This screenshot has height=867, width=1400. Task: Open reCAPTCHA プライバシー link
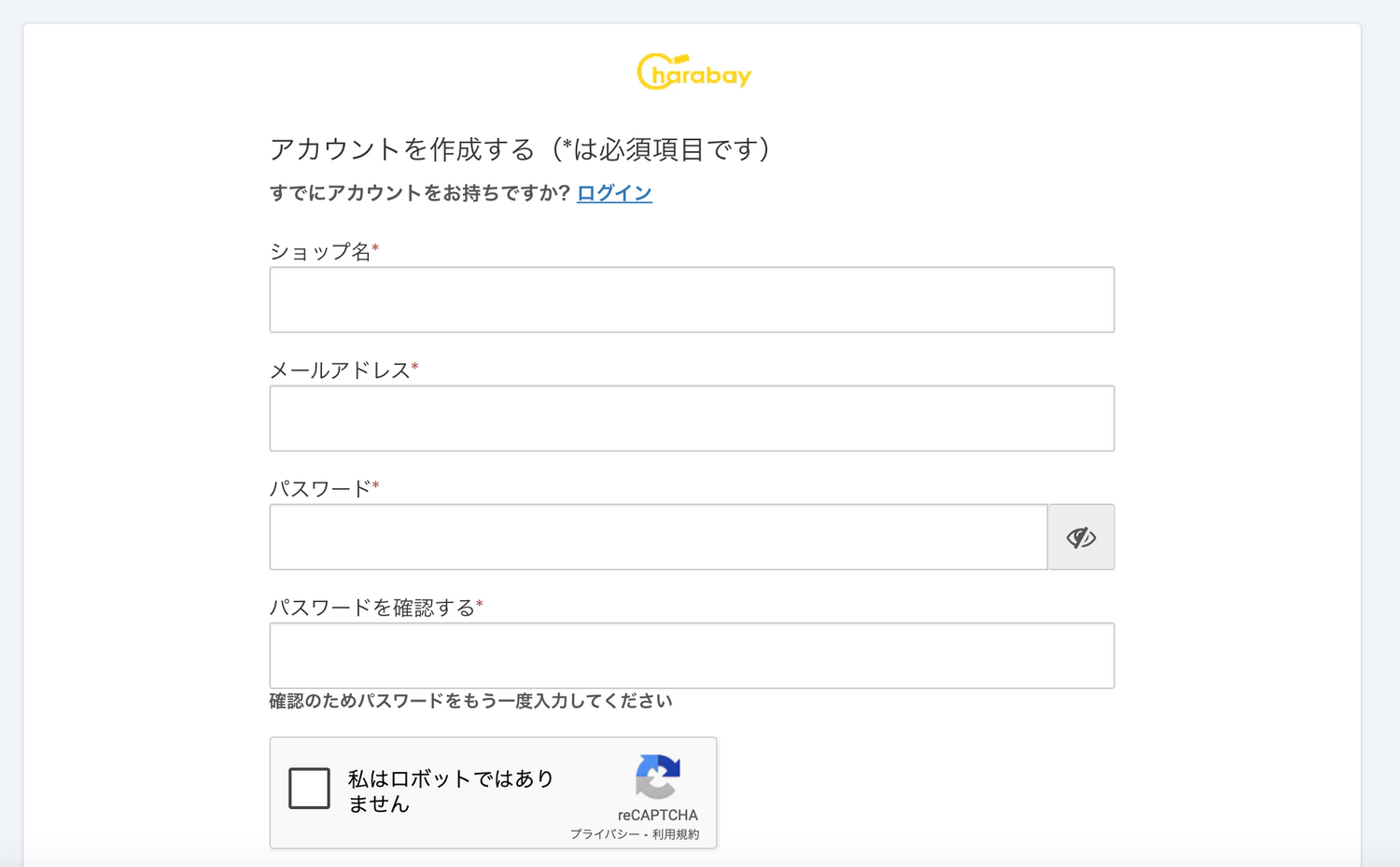coord(604,834)
